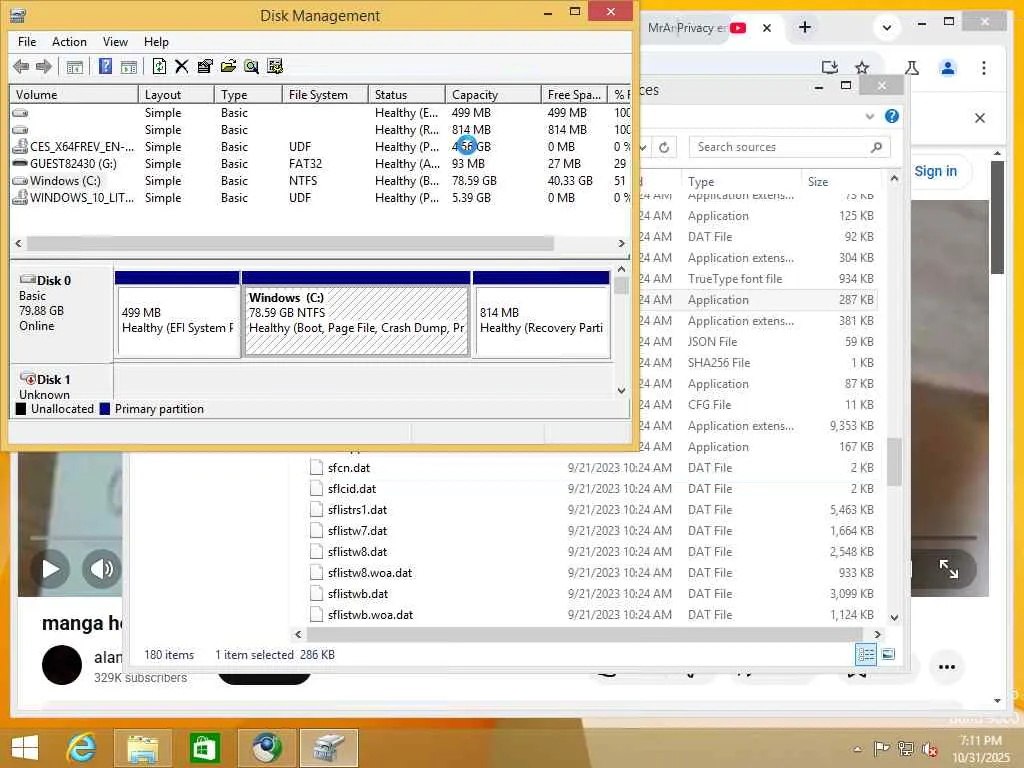This screenshot has height=768, width=1024.
Task: Select the GUEST82430 (G:) volume row
Action: click(320, 164)
